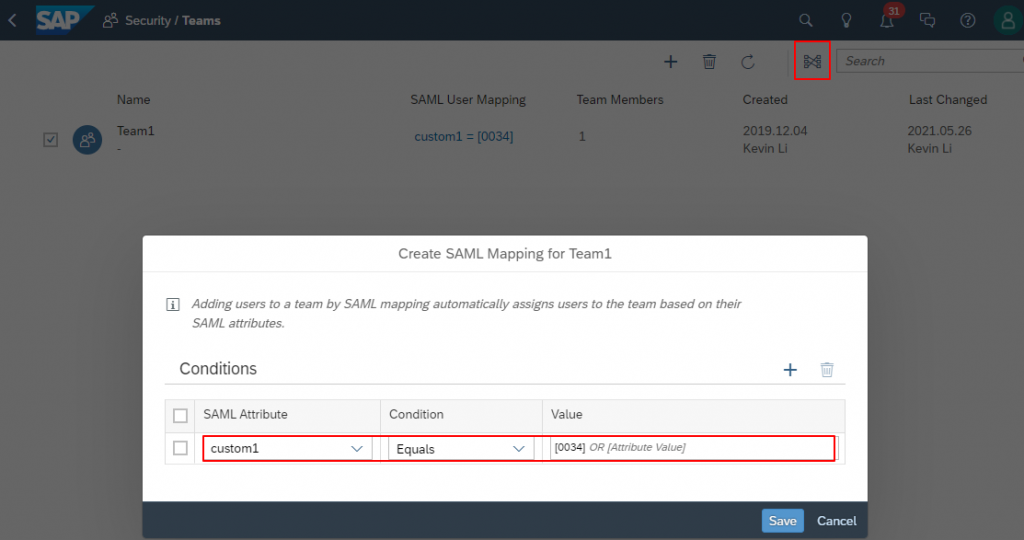The width and height of the screenshot is (1024, 540).
Task: Check the select-all conditions checkbox
Action: coord(180,415)
